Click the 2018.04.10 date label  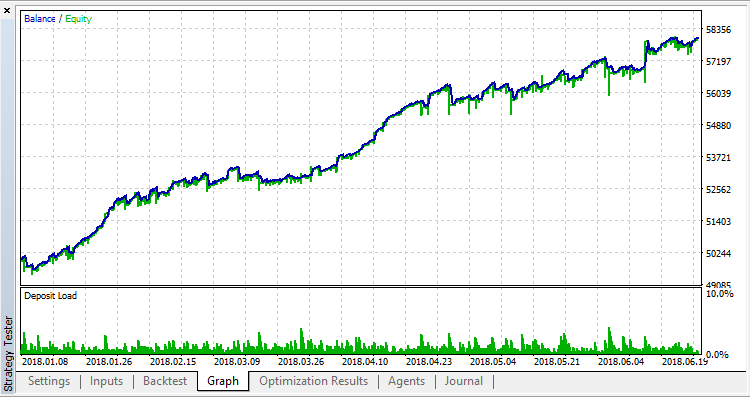click(365, 362)
